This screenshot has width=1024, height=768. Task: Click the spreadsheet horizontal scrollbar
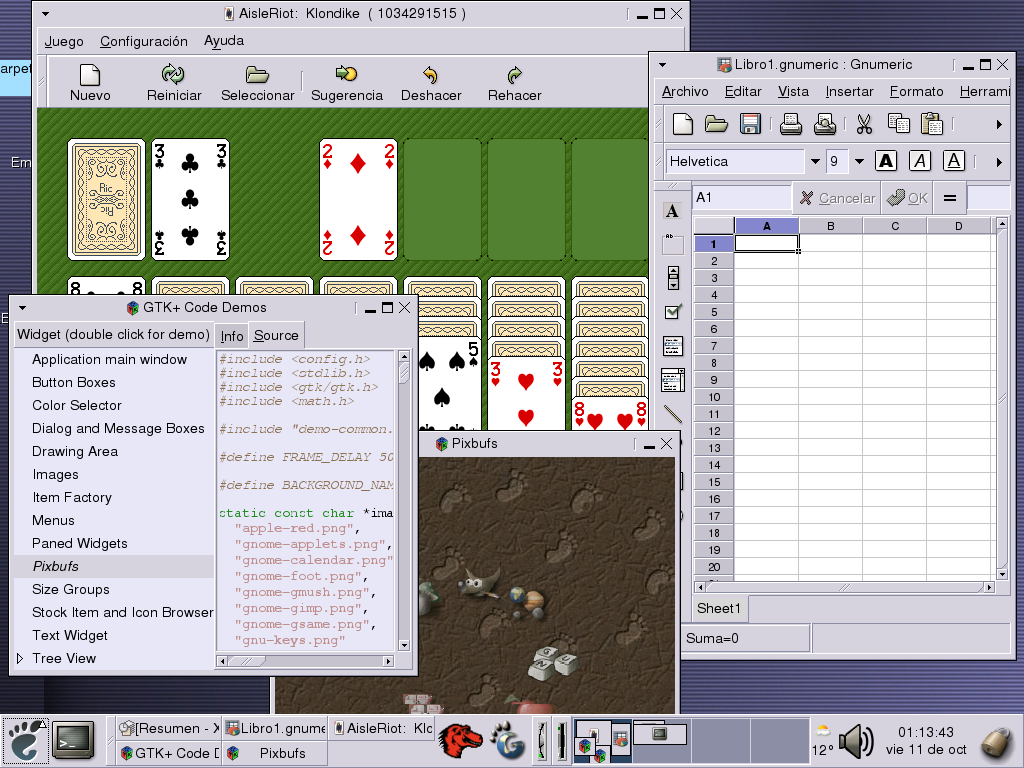point(844,587)
